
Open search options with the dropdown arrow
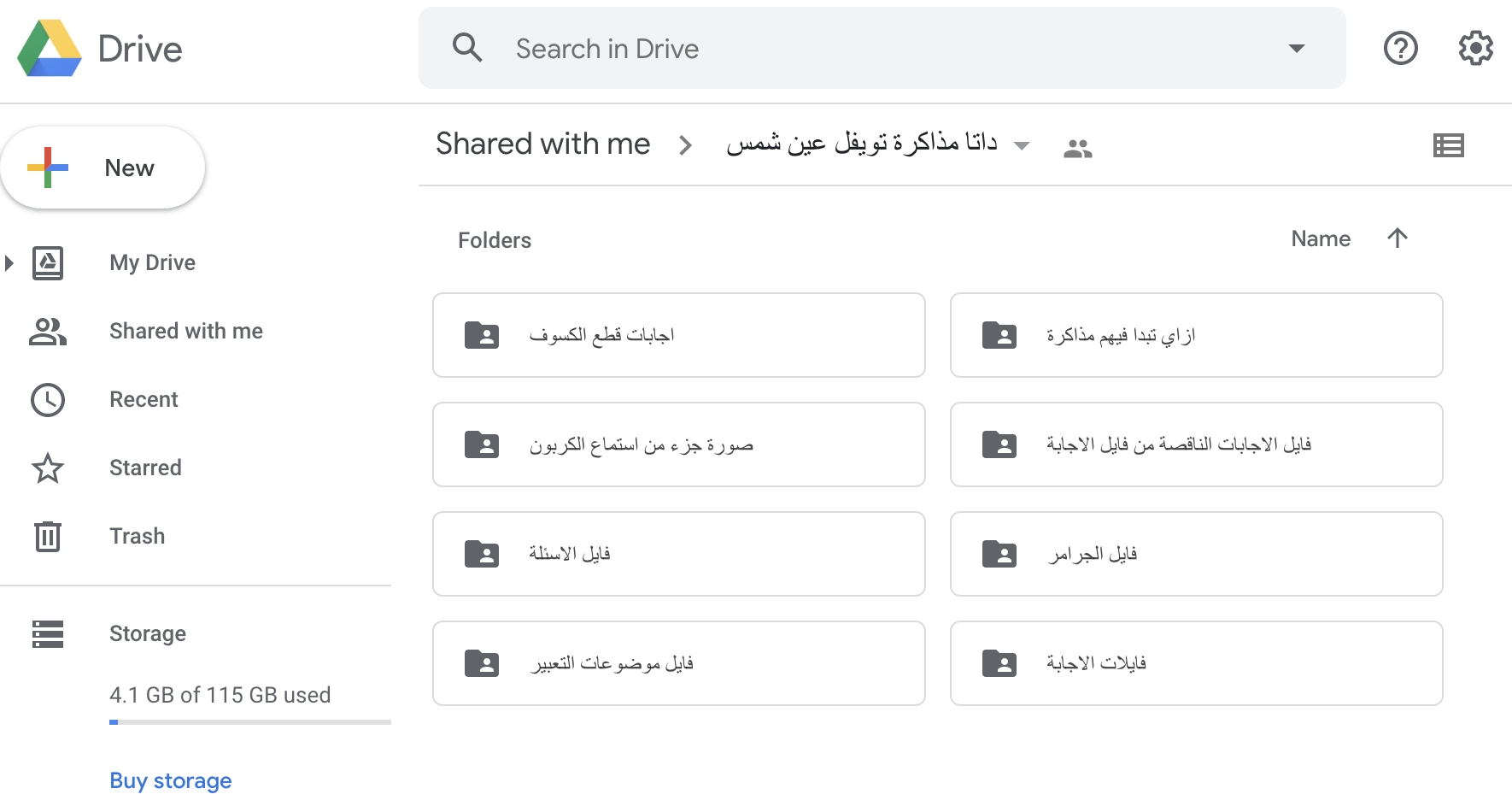click(1297, 49)
